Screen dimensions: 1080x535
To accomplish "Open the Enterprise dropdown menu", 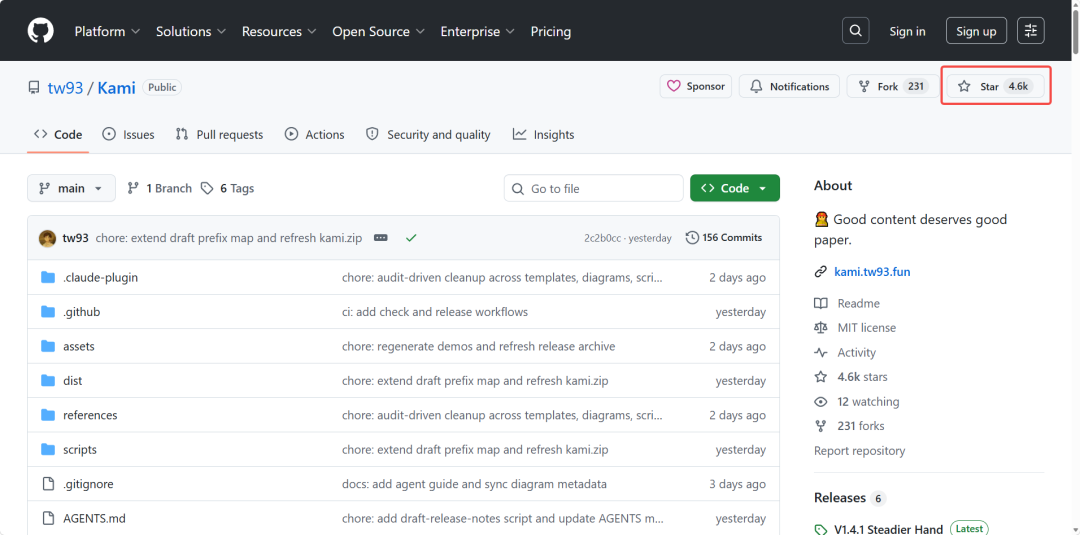I will click(478, 32).
